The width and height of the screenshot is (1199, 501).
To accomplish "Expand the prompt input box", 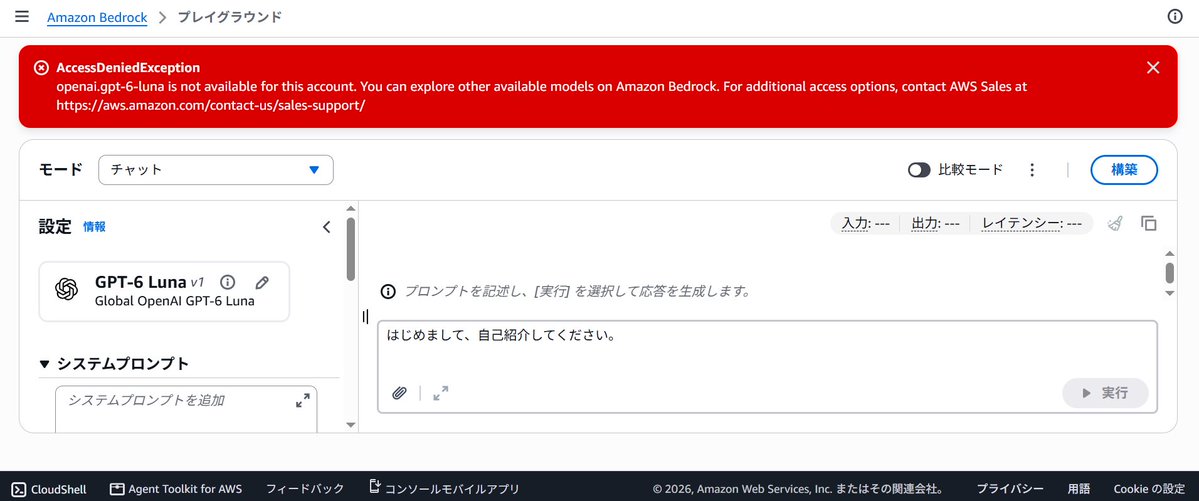I will pos(440,393).
